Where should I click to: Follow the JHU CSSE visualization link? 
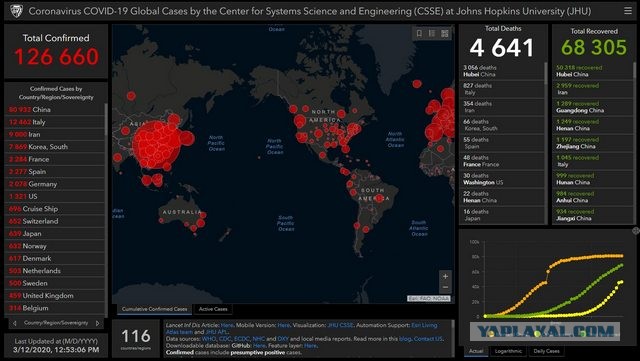tap(340, 325)
